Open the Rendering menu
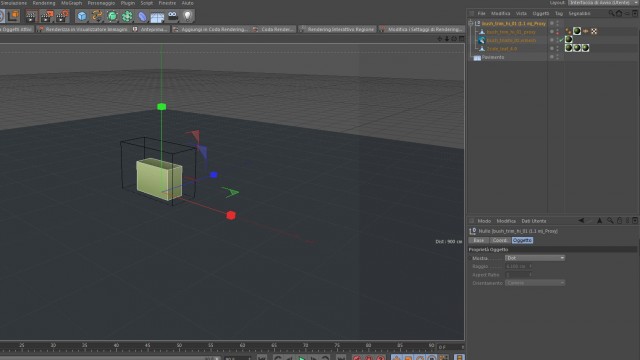 click(x=44, y=3)
